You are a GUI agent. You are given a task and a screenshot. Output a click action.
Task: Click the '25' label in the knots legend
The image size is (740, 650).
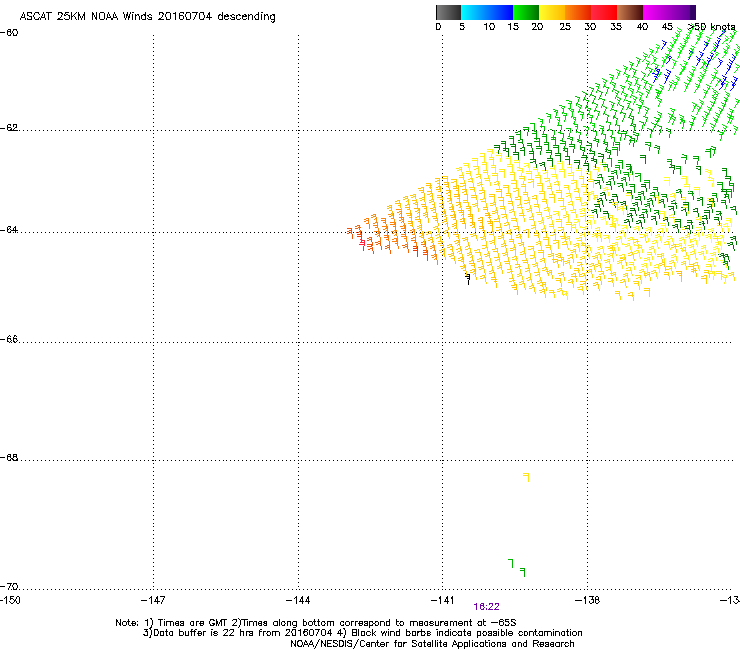pyautogui.click(x=565, y=27)
